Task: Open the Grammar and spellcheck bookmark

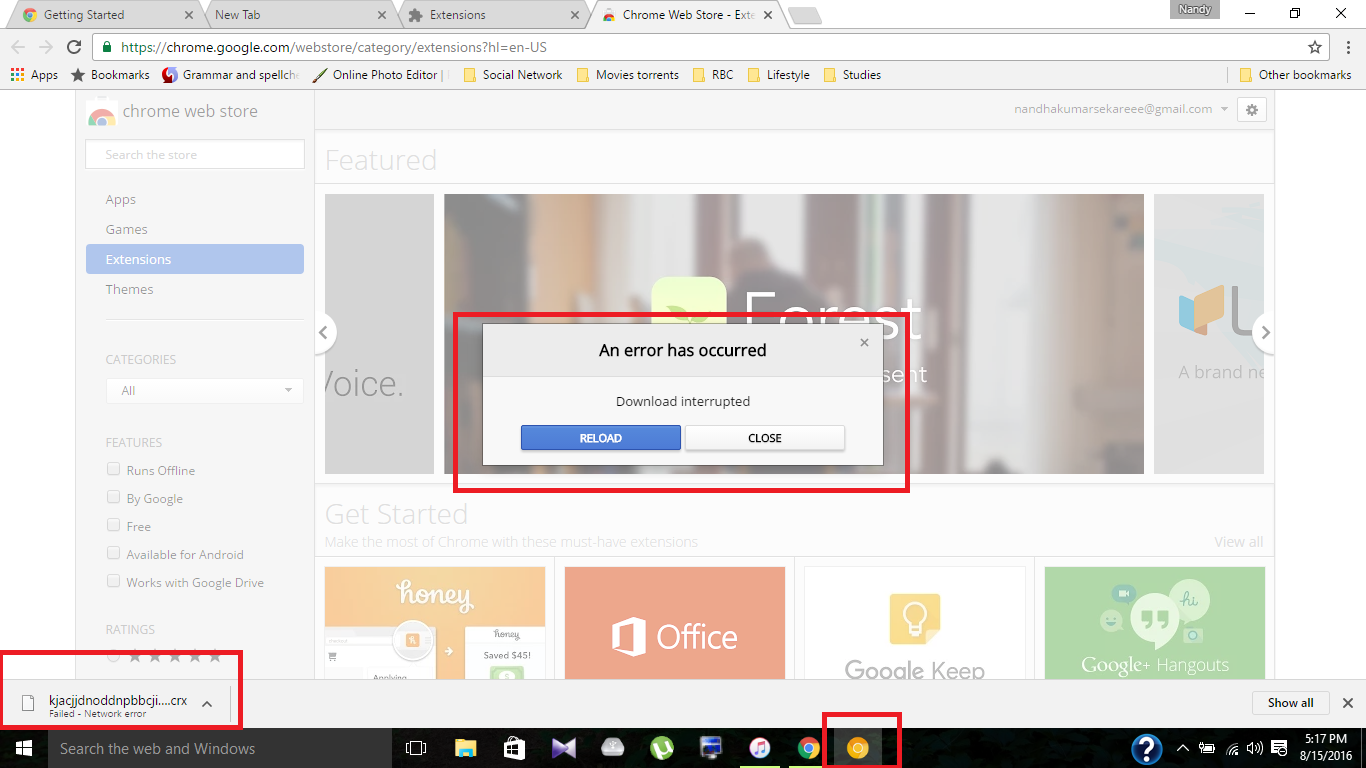Action: point(230,75)
